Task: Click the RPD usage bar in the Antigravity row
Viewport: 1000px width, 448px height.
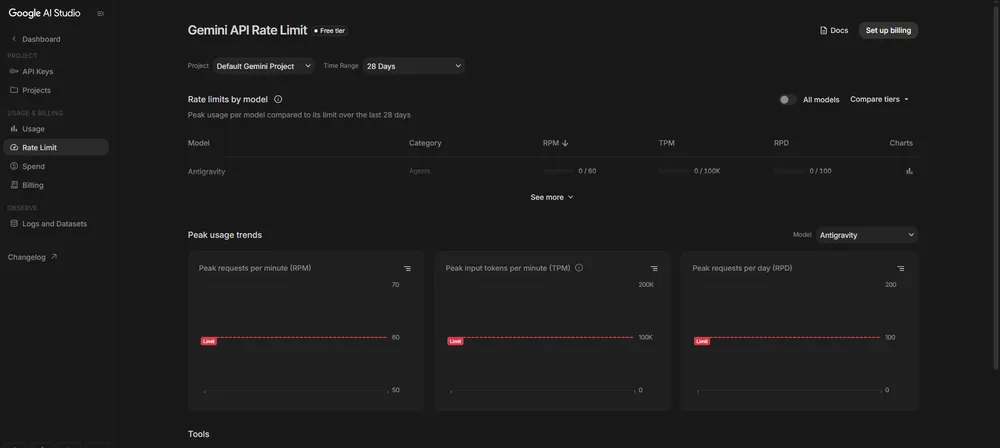Action: point(790,171)
